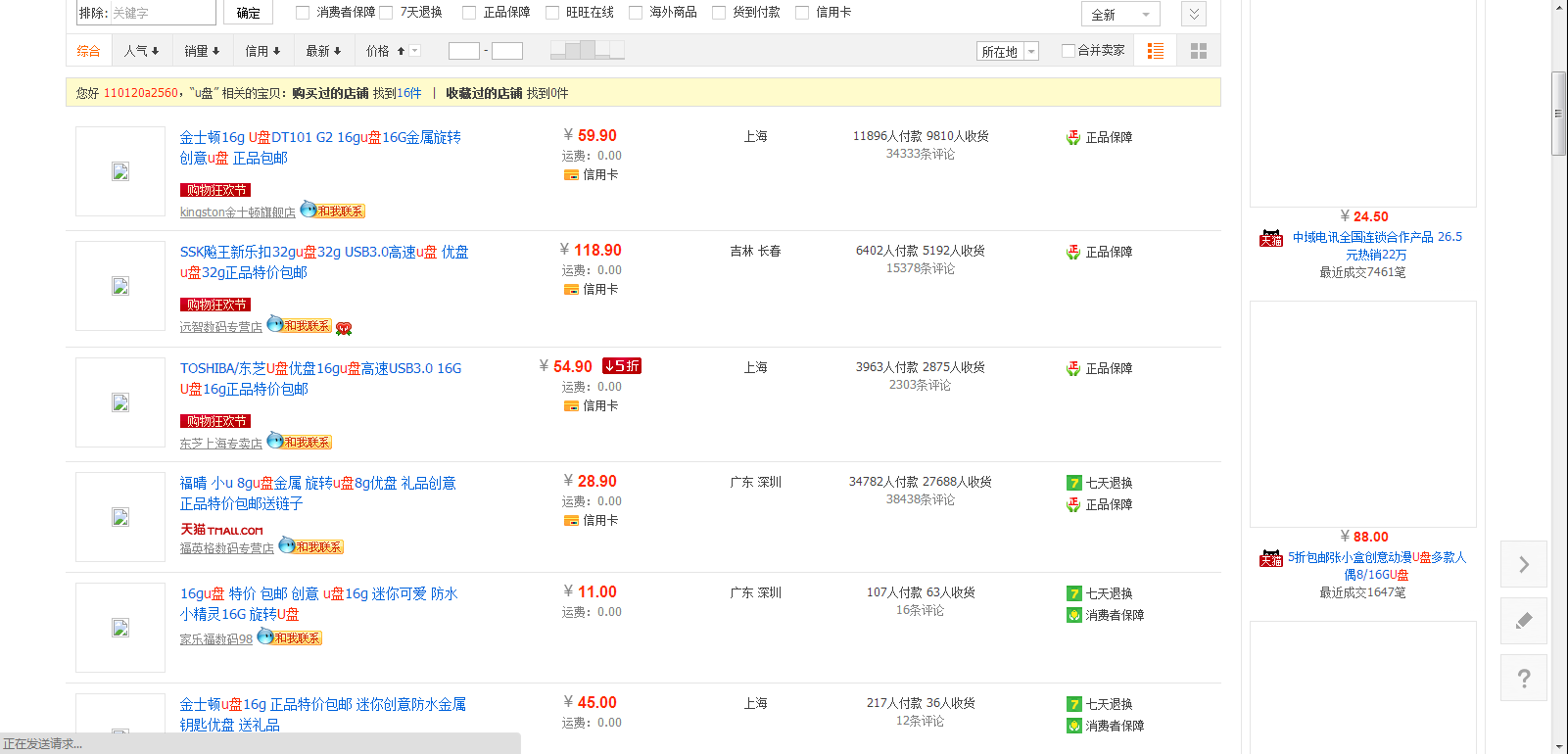
Task: Click the price distribution bar chart
Action: [588, 50]
